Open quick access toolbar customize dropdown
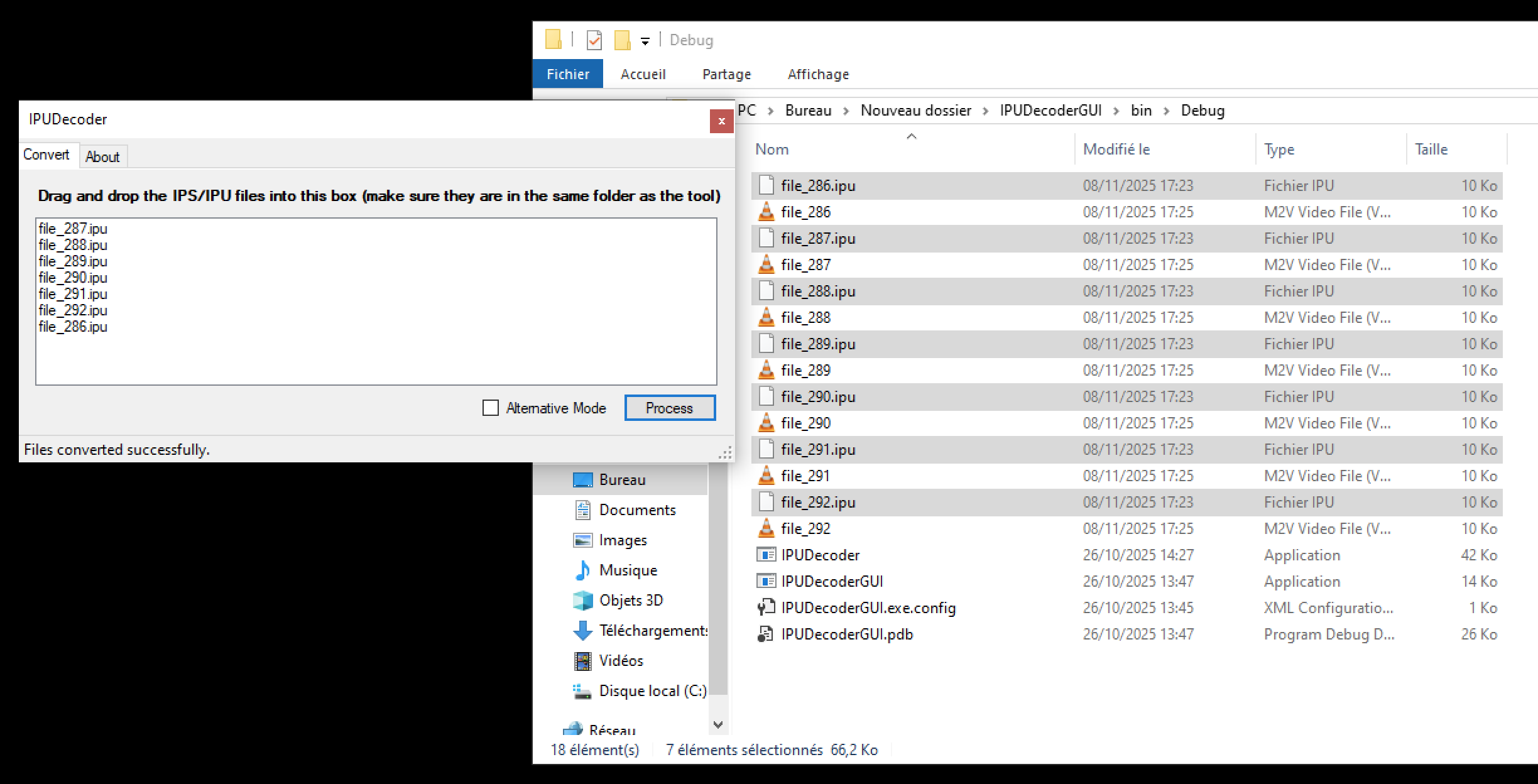 click(645, 41)
